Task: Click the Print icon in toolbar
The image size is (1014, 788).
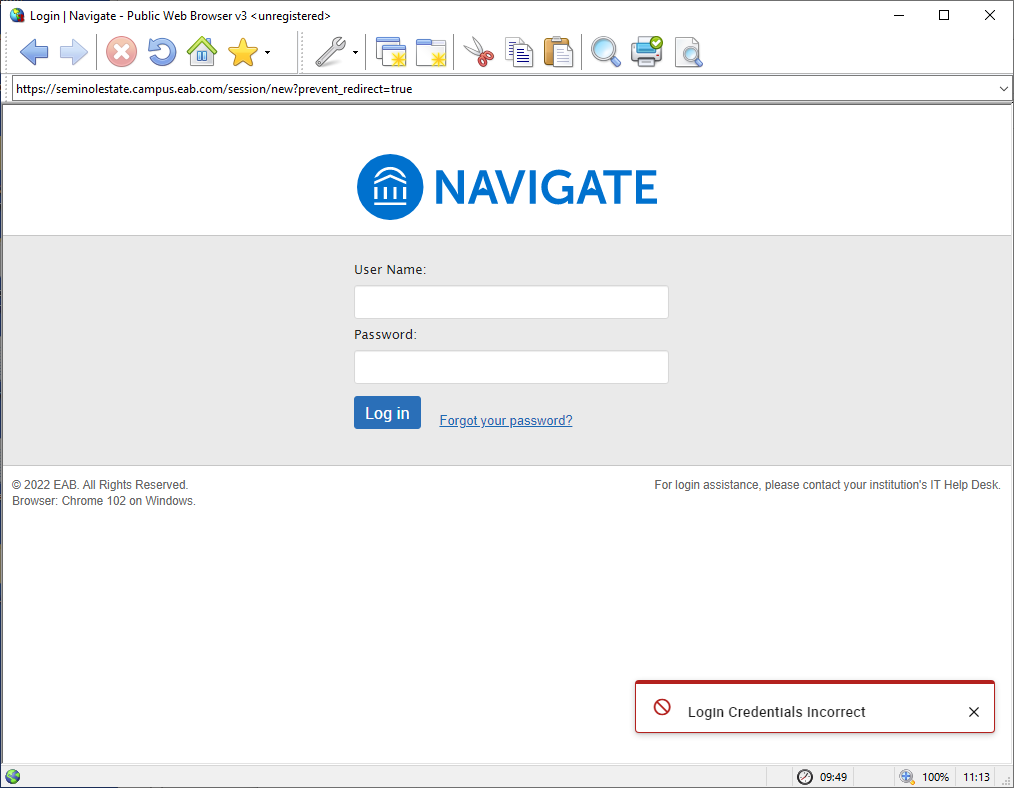Action: click(x=646, y=52)
